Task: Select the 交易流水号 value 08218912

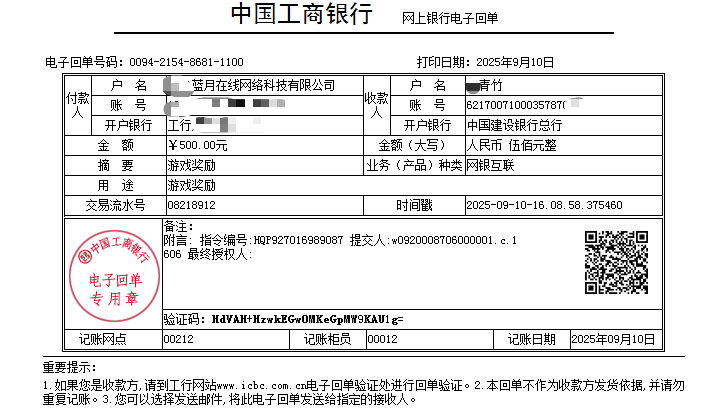Action: [x=191, y=205]
